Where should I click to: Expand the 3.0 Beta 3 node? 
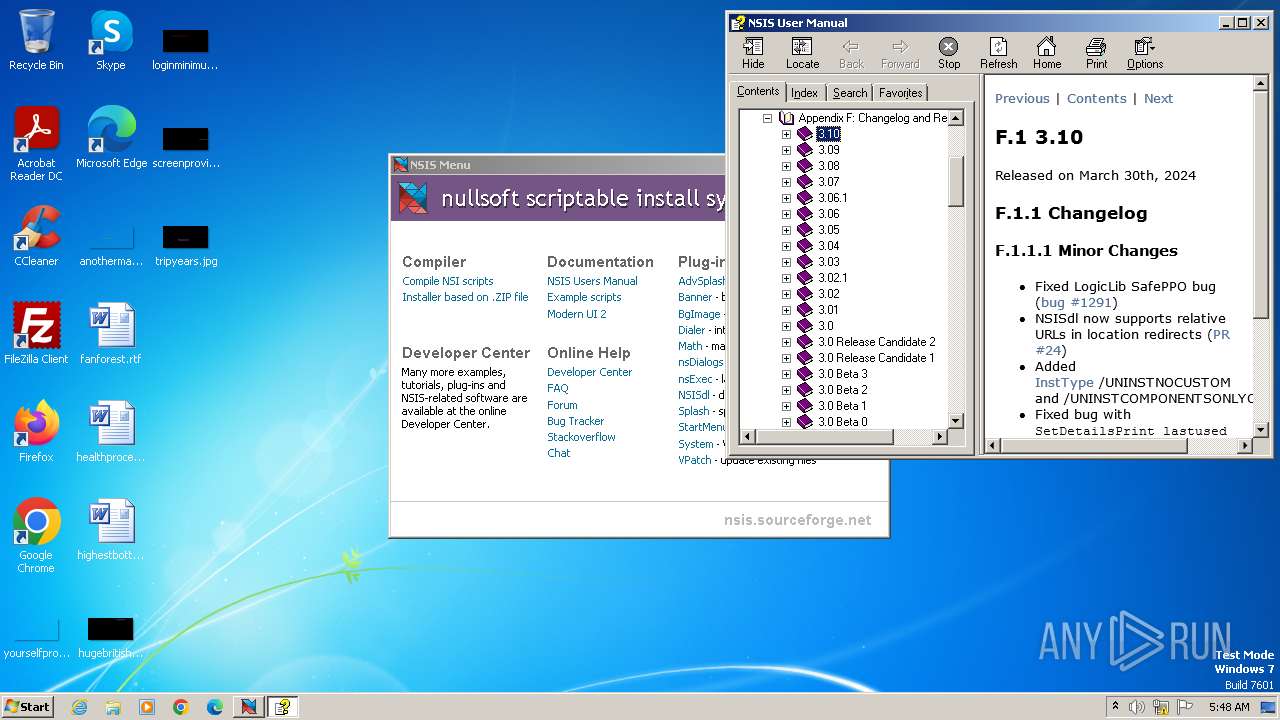pyautogui.click(x=786, y=374)
